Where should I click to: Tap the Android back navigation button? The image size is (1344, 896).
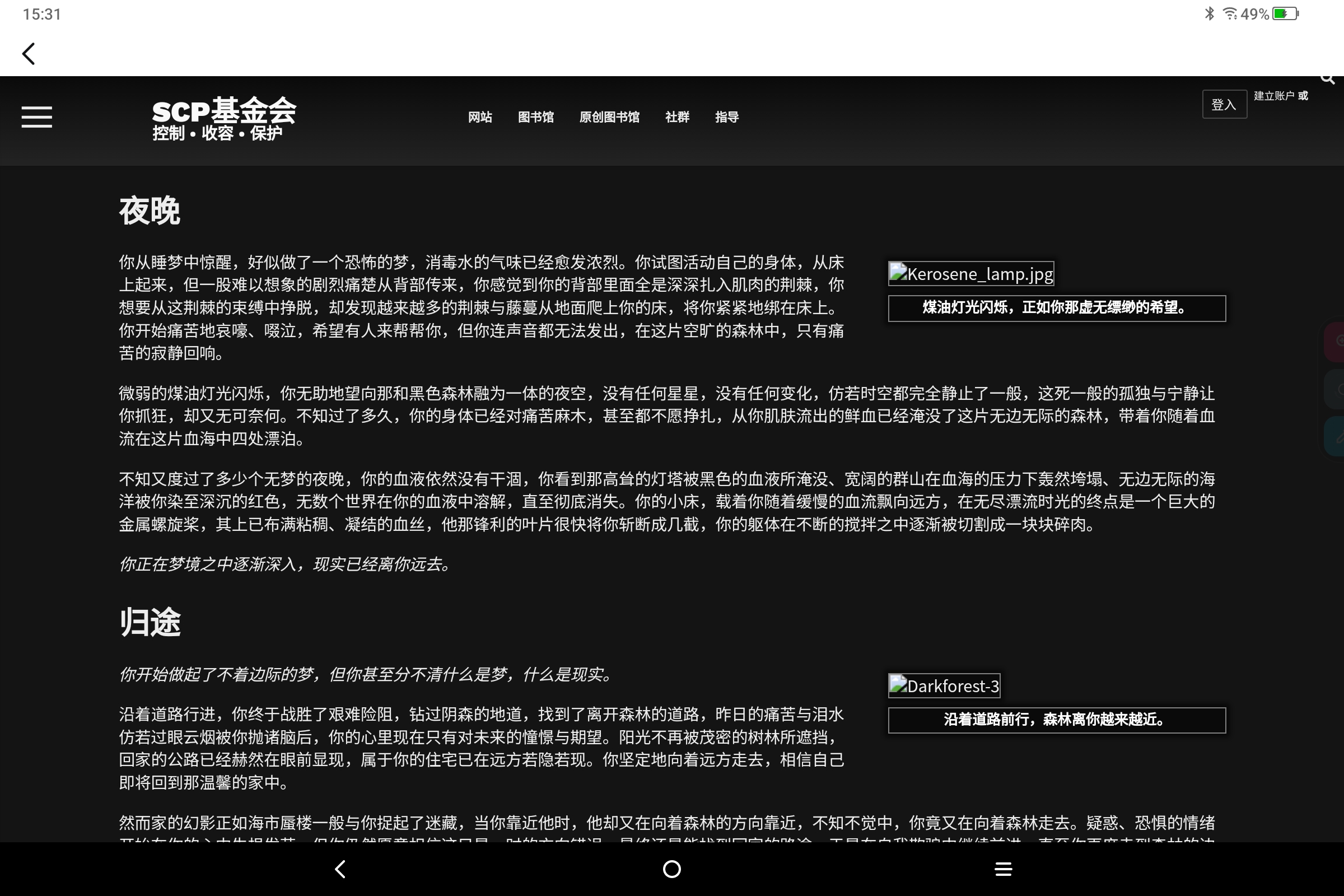[340, 869]
